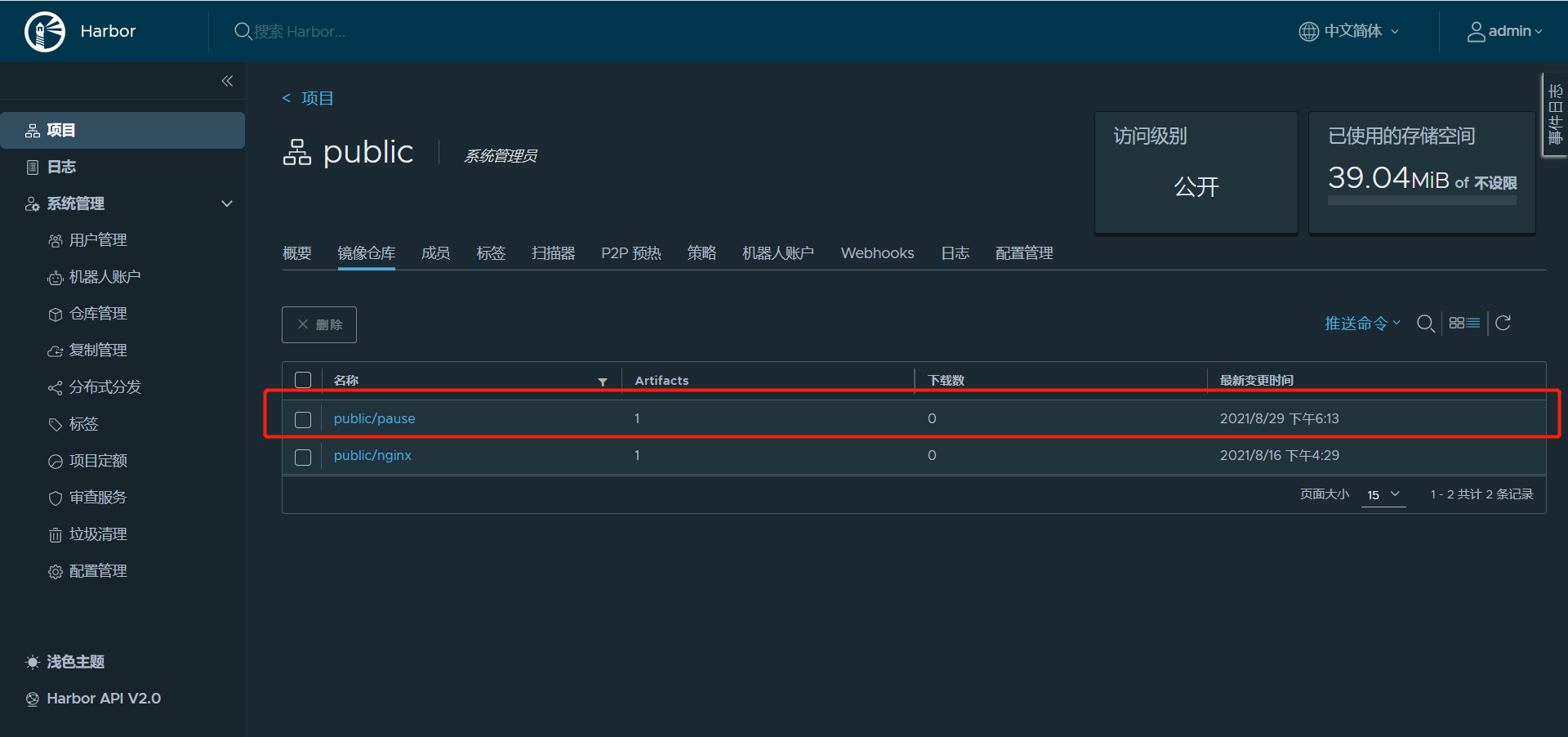The width and height of the screenshot is (1568, 737).
Task: Sort by 最新变更时间 column header
Action: point(1257,381)
